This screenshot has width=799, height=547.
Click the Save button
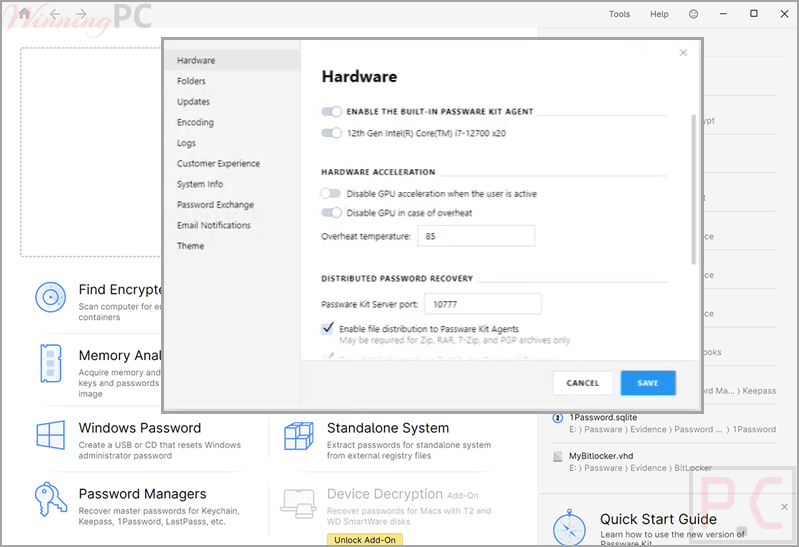click(x=648, y=383)
